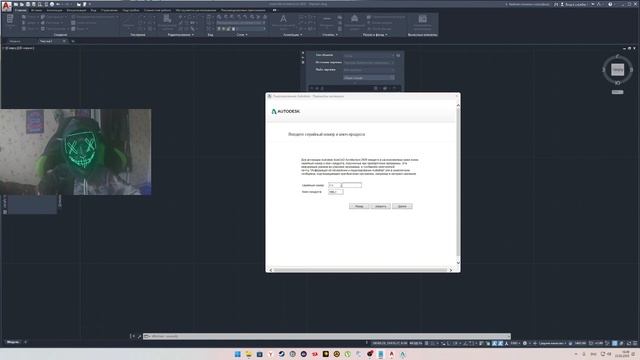The image size is (640, 360).
Task: Click the Закрыть button in activation dialog
Action: [x=381, y=206]
